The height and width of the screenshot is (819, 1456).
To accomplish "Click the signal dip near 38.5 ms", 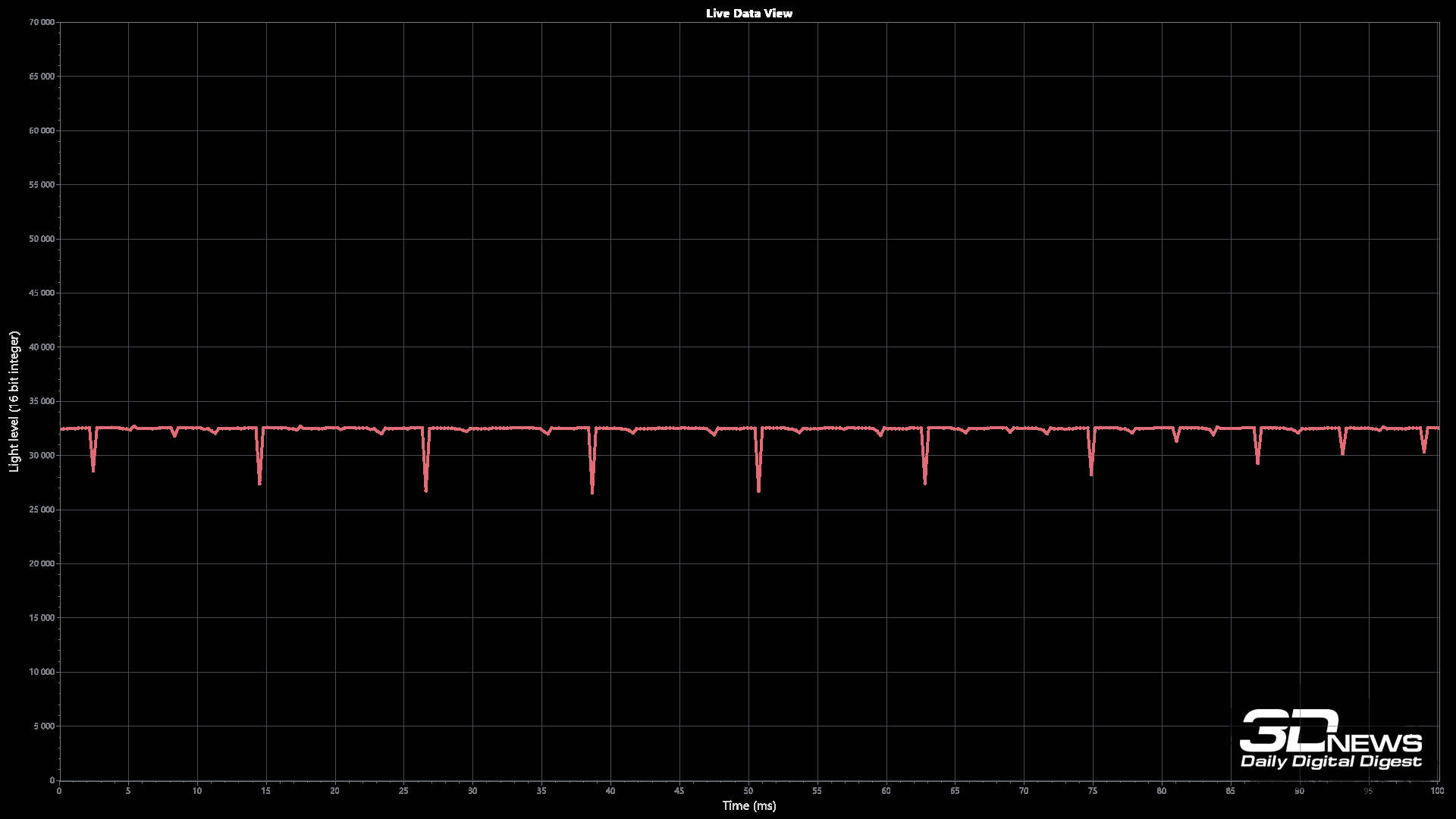I will coord(592,474).
